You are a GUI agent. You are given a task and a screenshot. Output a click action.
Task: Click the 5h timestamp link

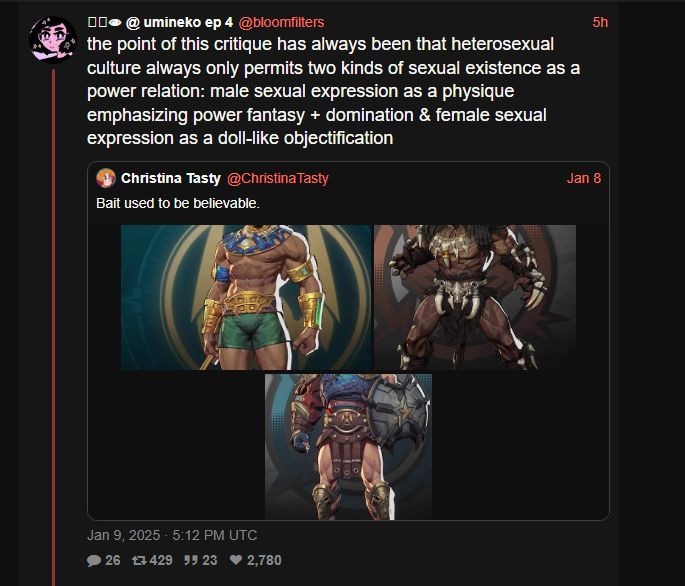click(600, 22)
